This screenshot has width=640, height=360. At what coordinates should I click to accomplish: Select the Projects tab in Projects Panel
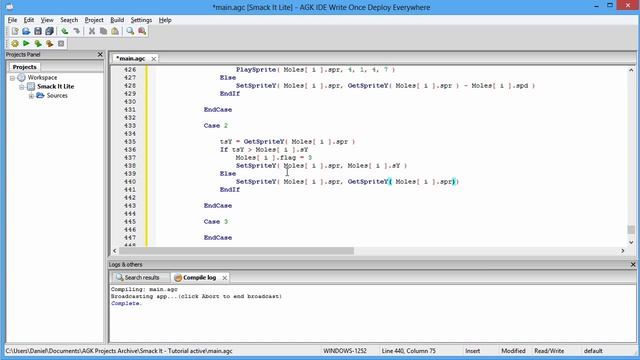pyautogui.click(x=24, y=67)
